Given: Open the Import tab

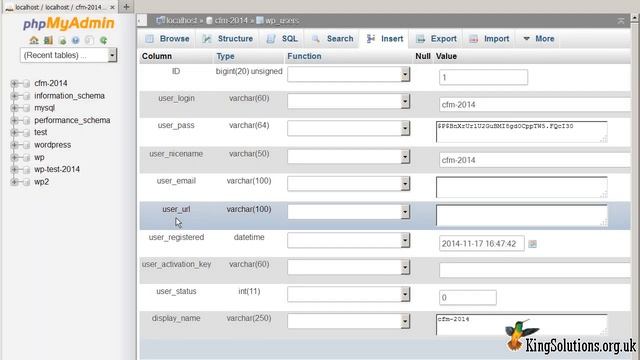Looking at the screenshot, I should [x=489, y=39].
